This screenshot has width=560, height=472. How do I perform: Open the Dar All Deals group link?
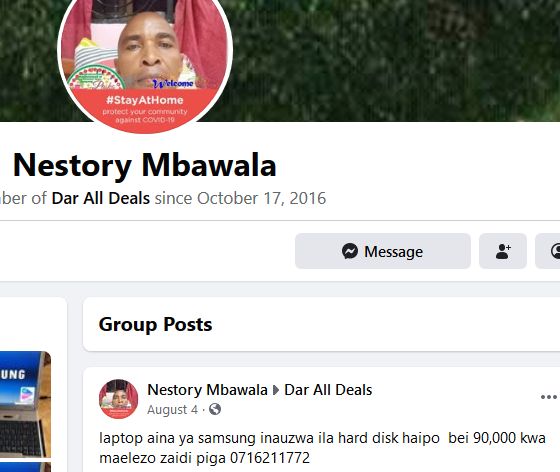click(x=100, y=198)
